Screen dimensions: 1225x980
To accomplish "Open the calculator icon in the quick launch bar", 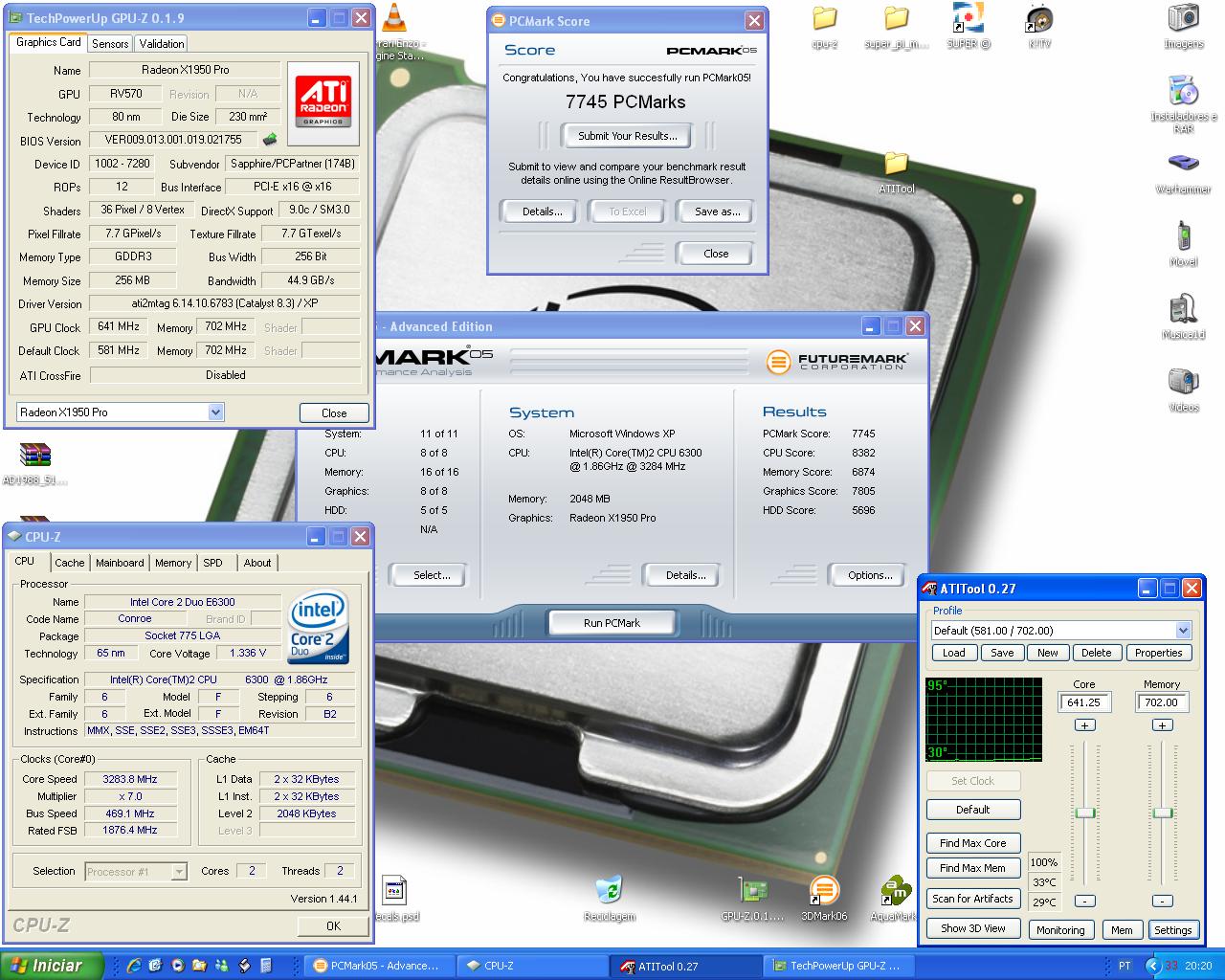I will tap(266, 966).
